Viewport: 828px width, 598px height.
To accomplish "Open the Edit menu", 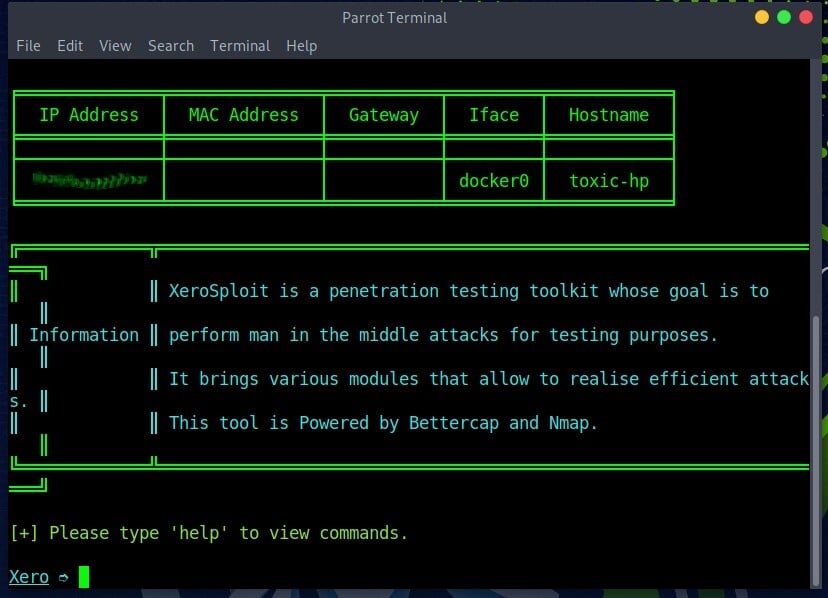I will (70, 46).
